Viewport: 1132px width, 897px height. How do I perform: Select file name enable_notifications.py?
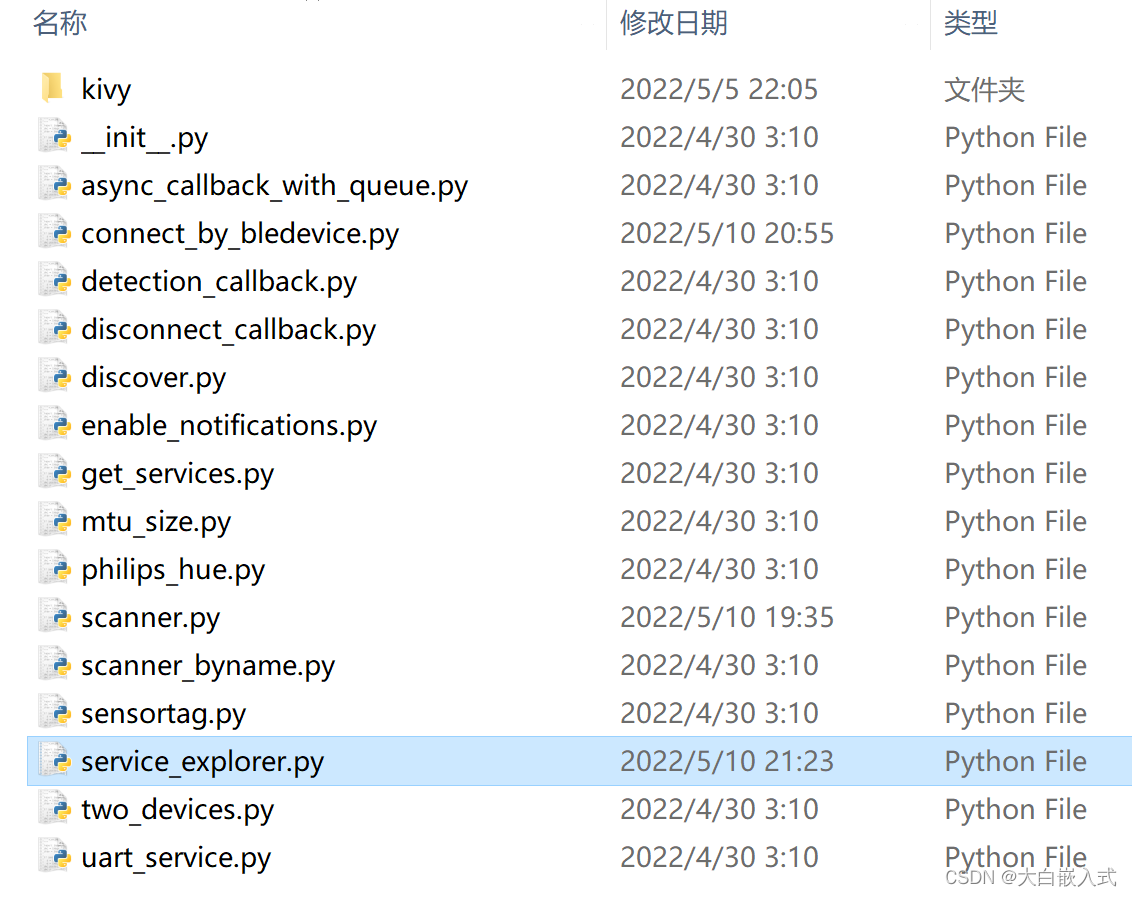(x=229, y=425)
